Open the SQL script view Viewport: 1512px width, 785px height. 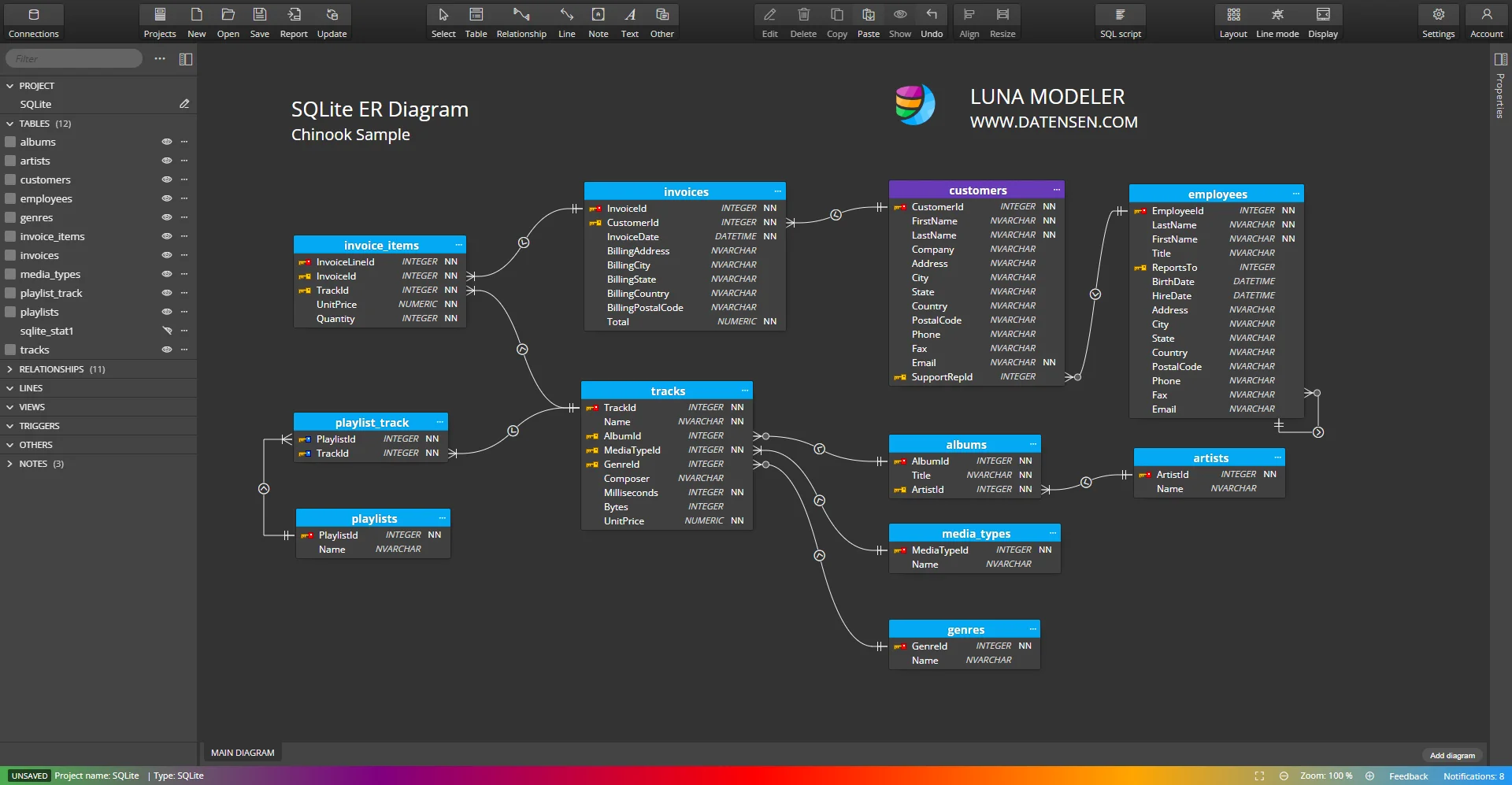[x=1120, y=21]
